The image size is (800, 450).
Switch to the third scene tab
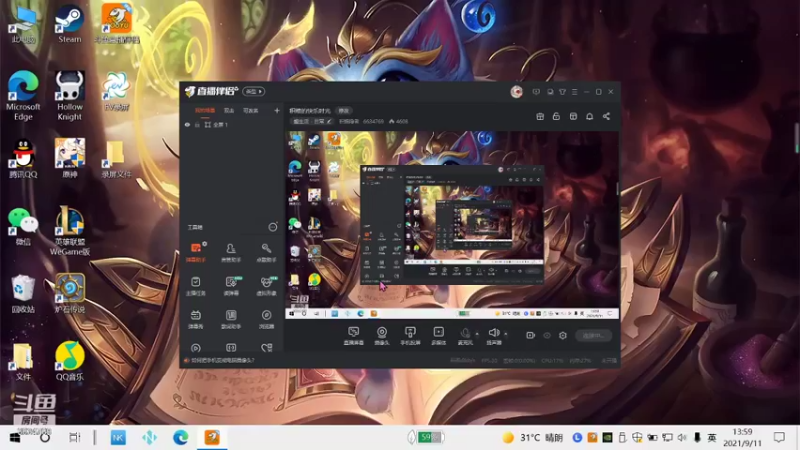(x=251, y=110)
